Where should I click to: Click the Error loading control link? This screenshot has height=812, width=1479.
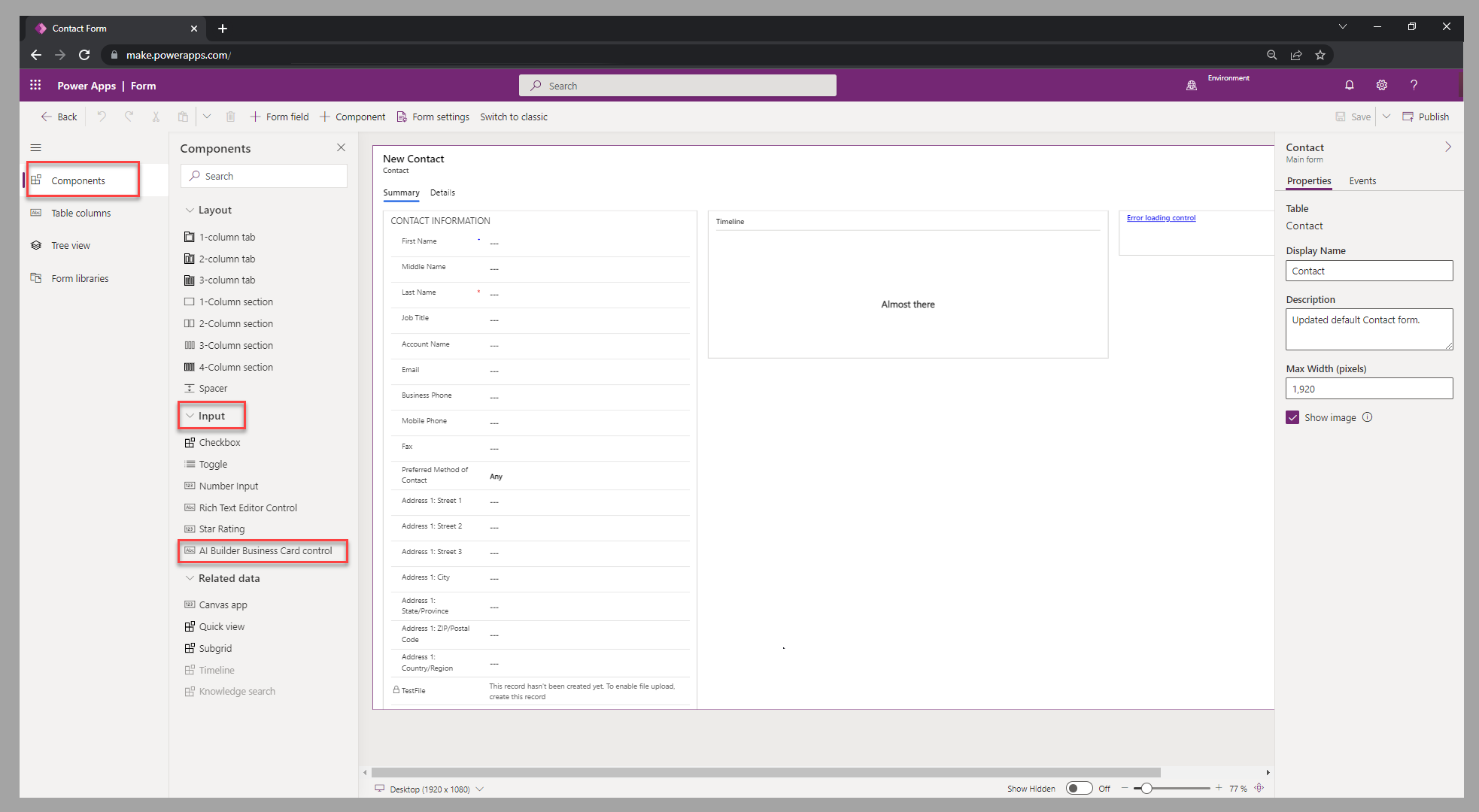tap(1161, 217)
